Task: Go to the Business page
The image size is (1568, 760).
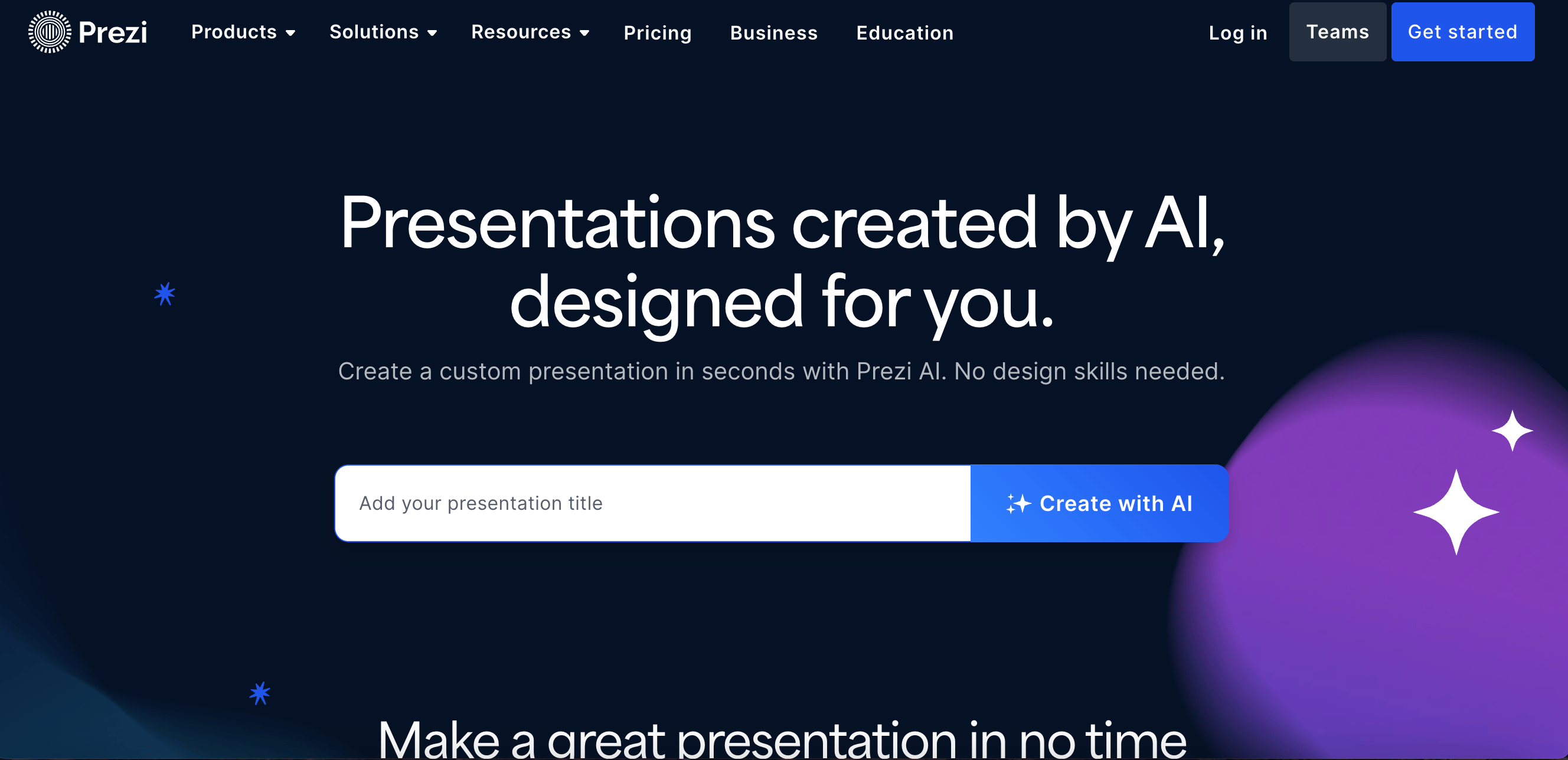Action: tap(773, 33)
